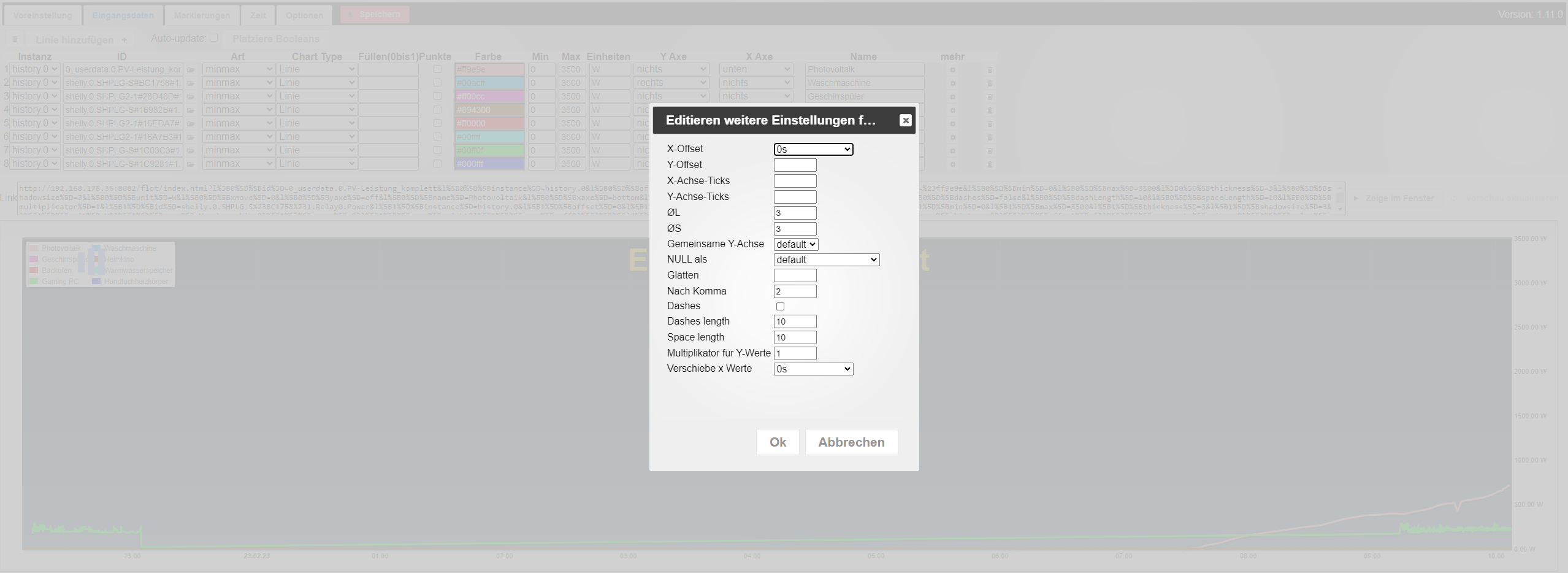Open Chart Type dropdown in table row 3

click(x=316, y=96)
